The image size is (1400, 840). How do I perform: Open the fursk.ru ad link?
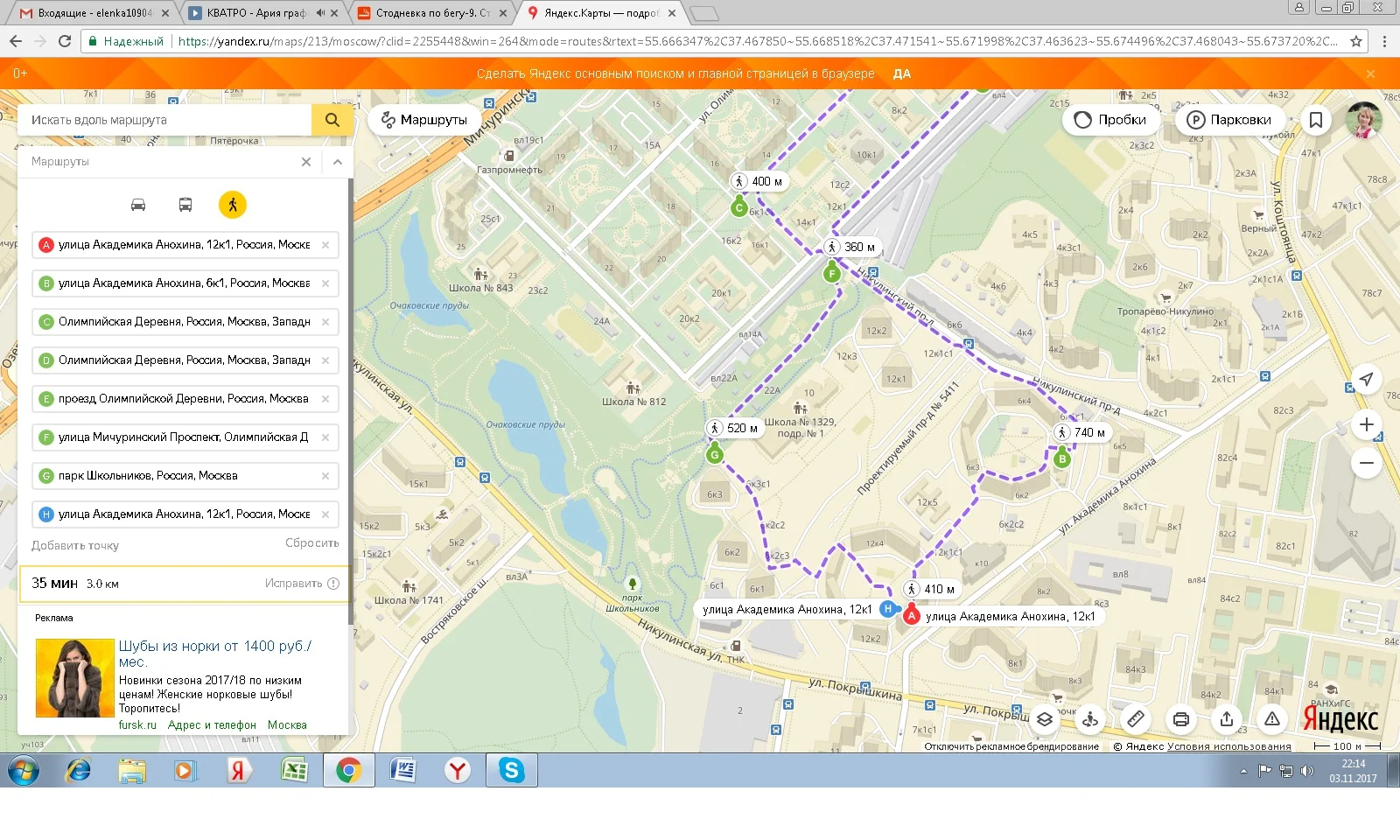point(137,725)
